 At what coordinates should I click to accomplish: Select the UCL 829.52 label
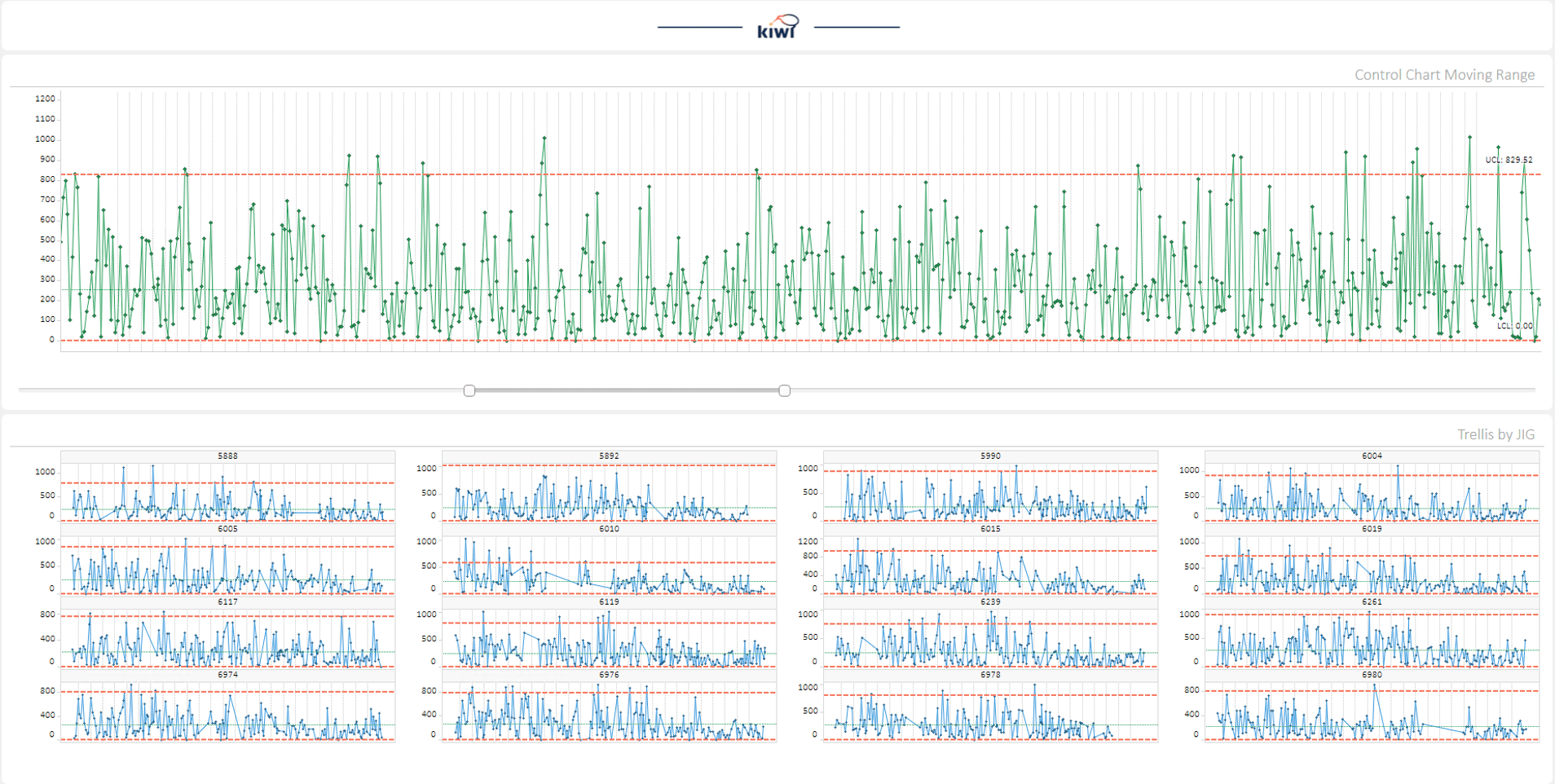pyautogui.click(x=1508, y=160)
